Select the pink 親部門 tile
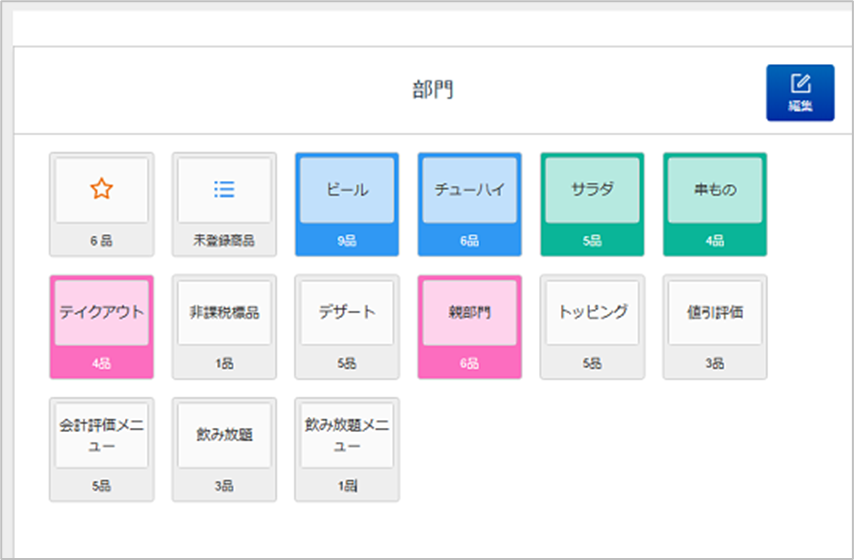Image resolution: width=854 pixels, height=560 pixels. click(x=469, y=313)
